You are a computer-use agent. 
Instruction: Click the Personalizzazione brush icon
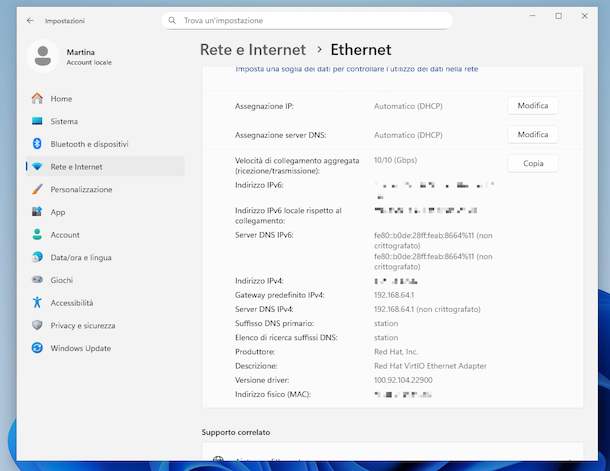pos(37,189)
